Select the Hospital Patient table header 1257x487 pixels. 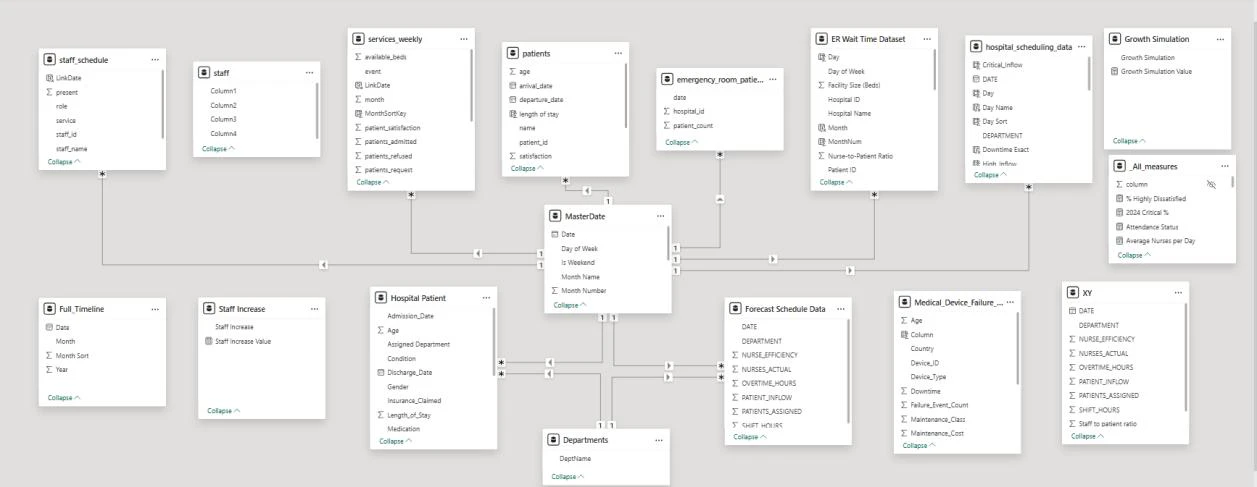click(434, 298)
